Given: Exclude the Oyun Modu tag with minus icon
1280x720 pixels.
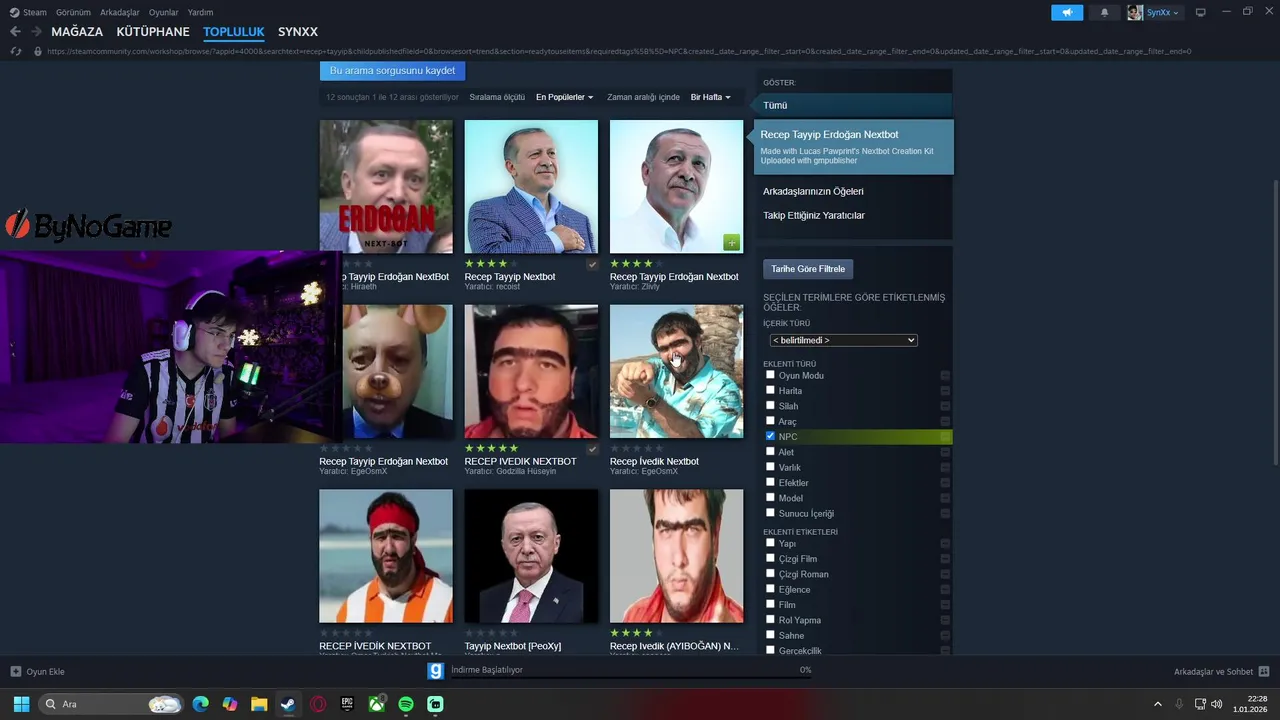Looking at the screenshot, I should (x=945, y=376).
